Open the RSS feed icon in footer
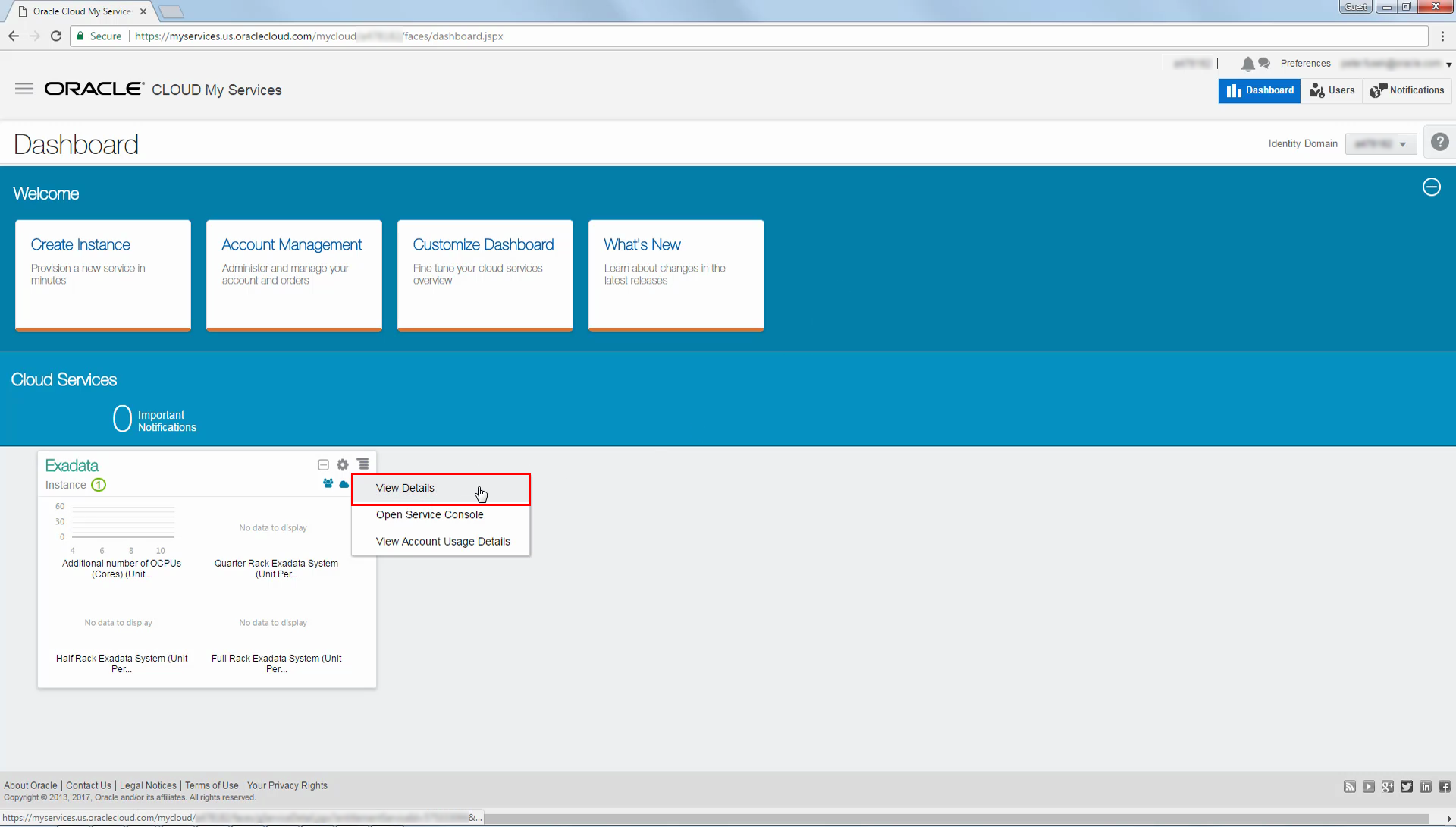This screenshot has width=1456, height=827. coord(1350,786)
